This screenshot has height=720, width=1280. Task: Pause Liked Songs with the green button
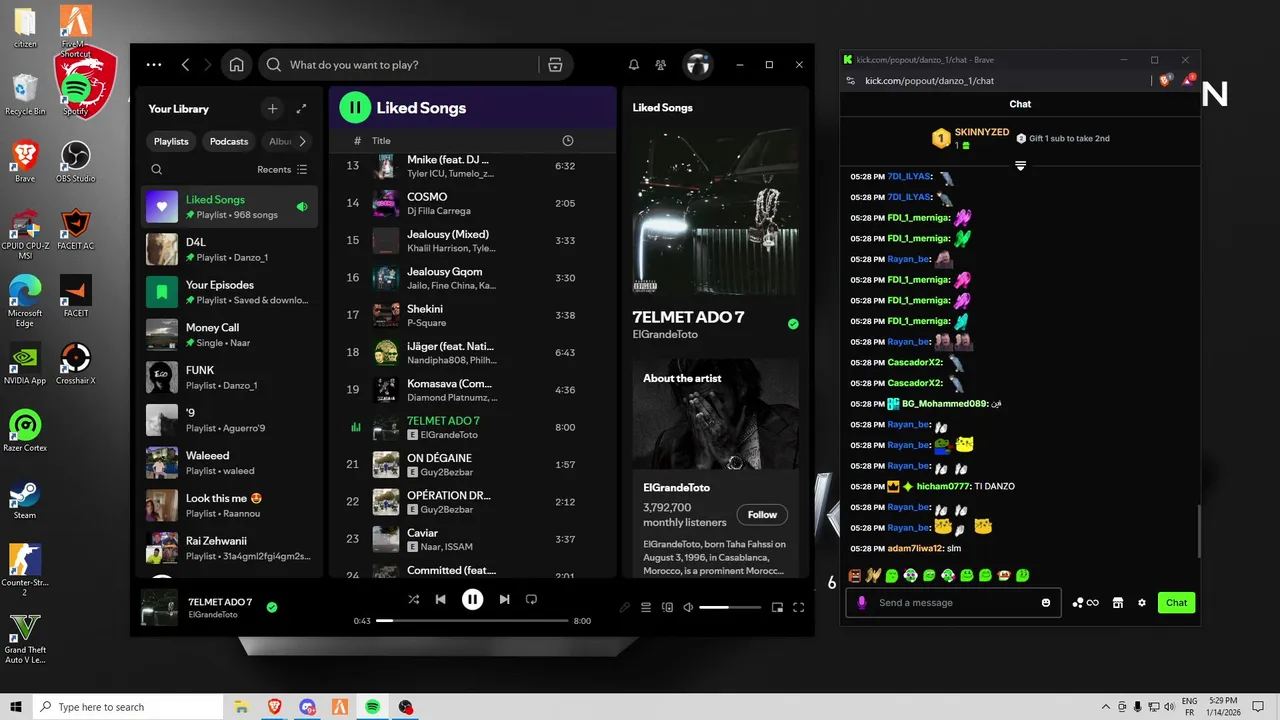pos(355,107)
